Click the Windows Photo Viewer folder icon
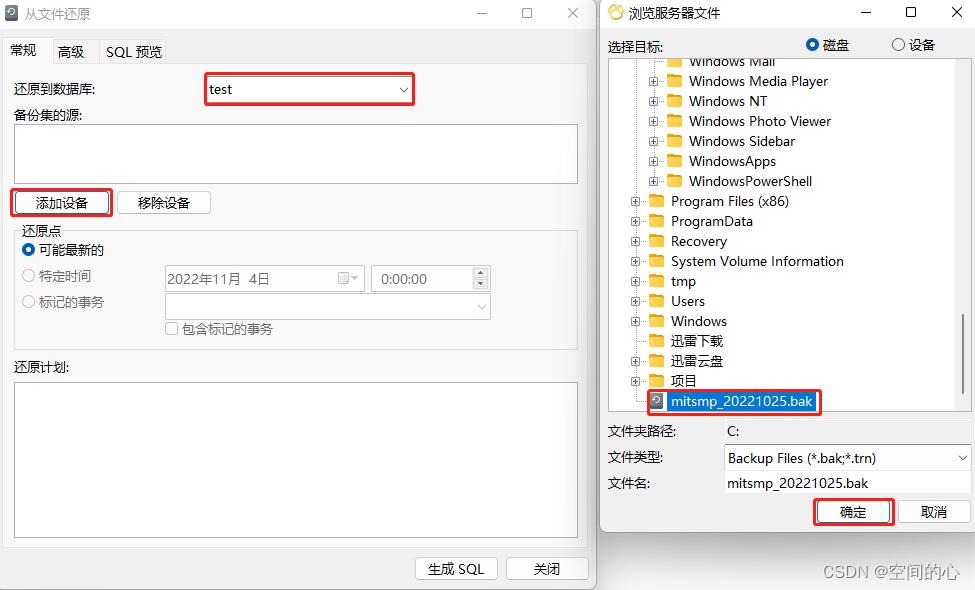The image size is (975, 590). click(x=675, y=121)
